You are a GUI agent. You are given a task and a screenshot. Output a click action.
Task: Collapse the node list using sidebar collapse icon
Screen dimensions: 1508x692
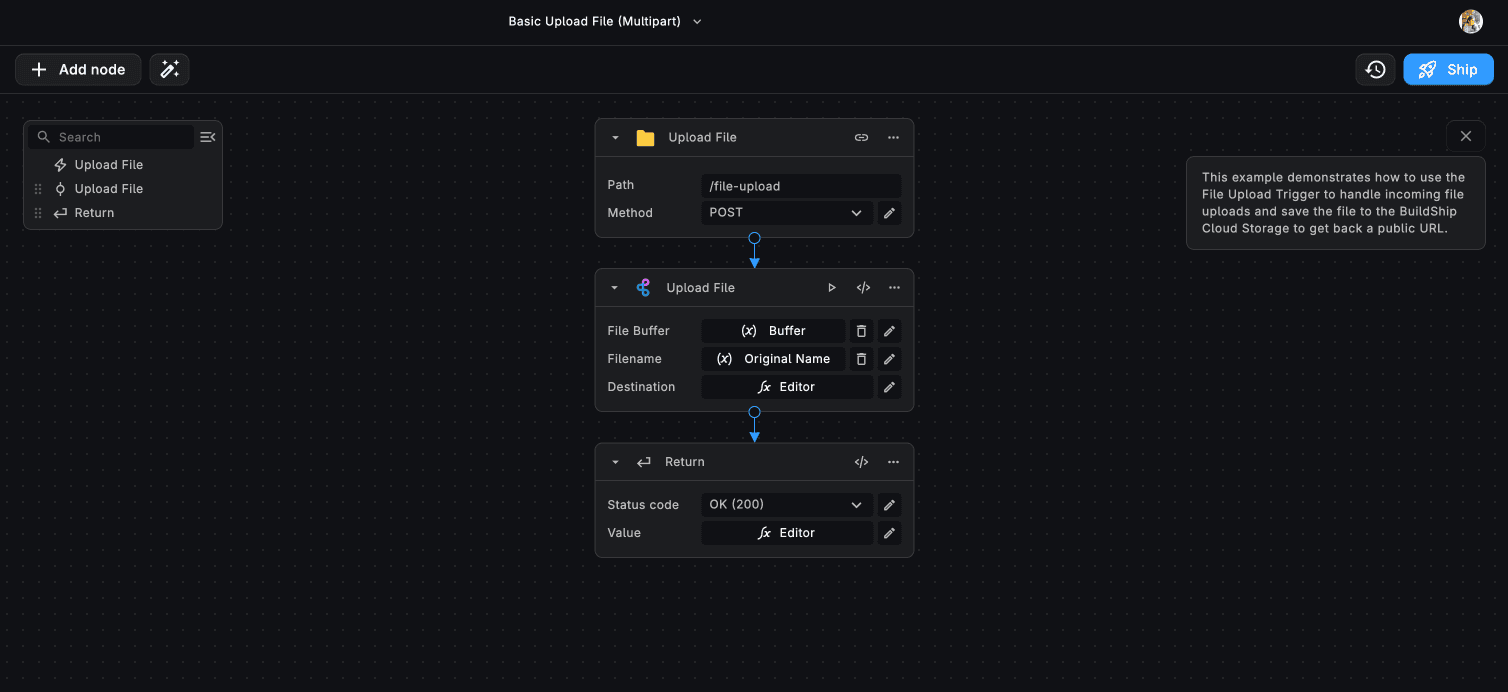[x=207, y=136]
